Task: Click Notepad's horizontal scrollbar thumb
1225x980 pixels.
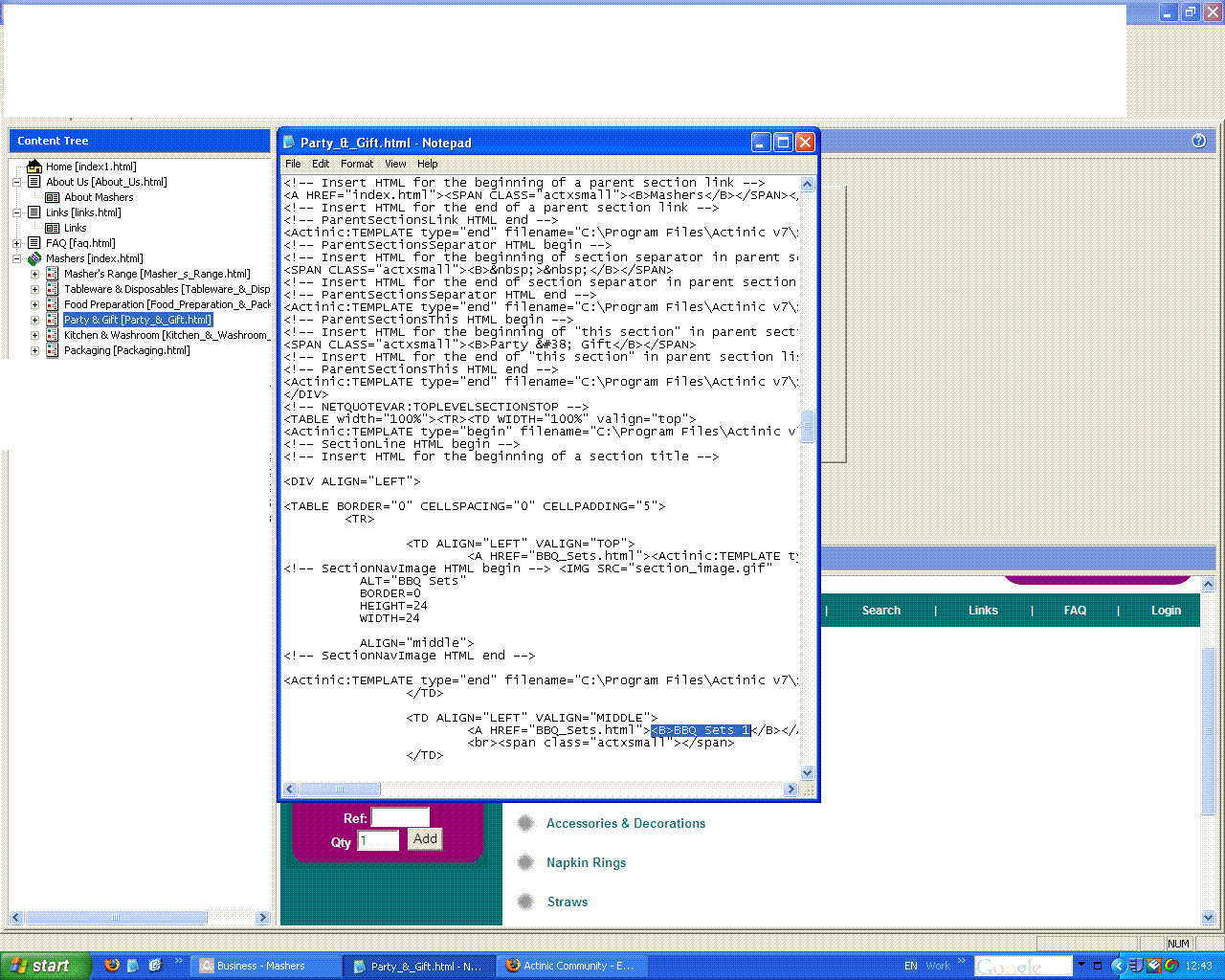Action: 340,790
